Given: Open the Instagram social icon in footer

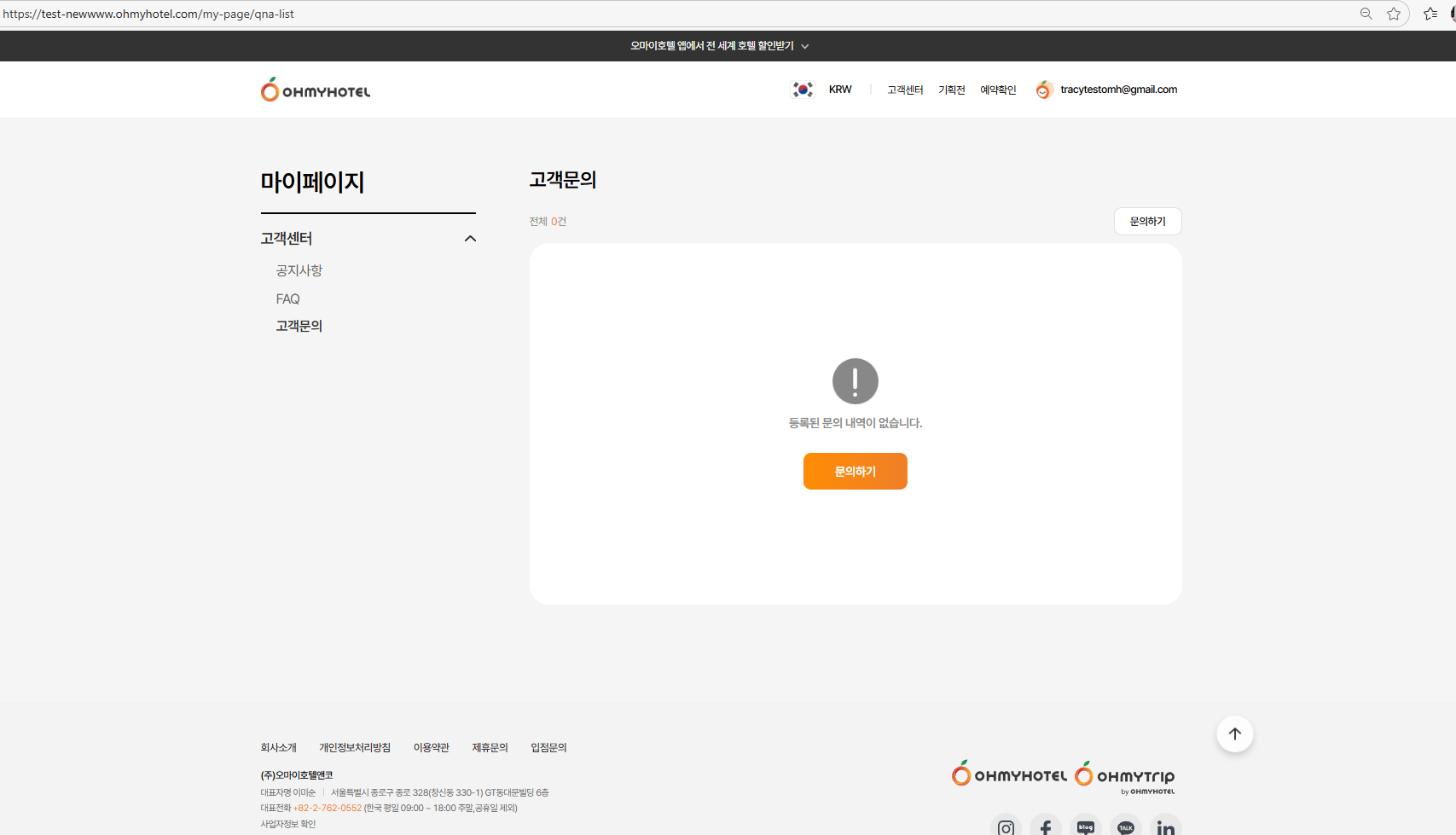Looking at the screenshot, I should point(1006,827).
